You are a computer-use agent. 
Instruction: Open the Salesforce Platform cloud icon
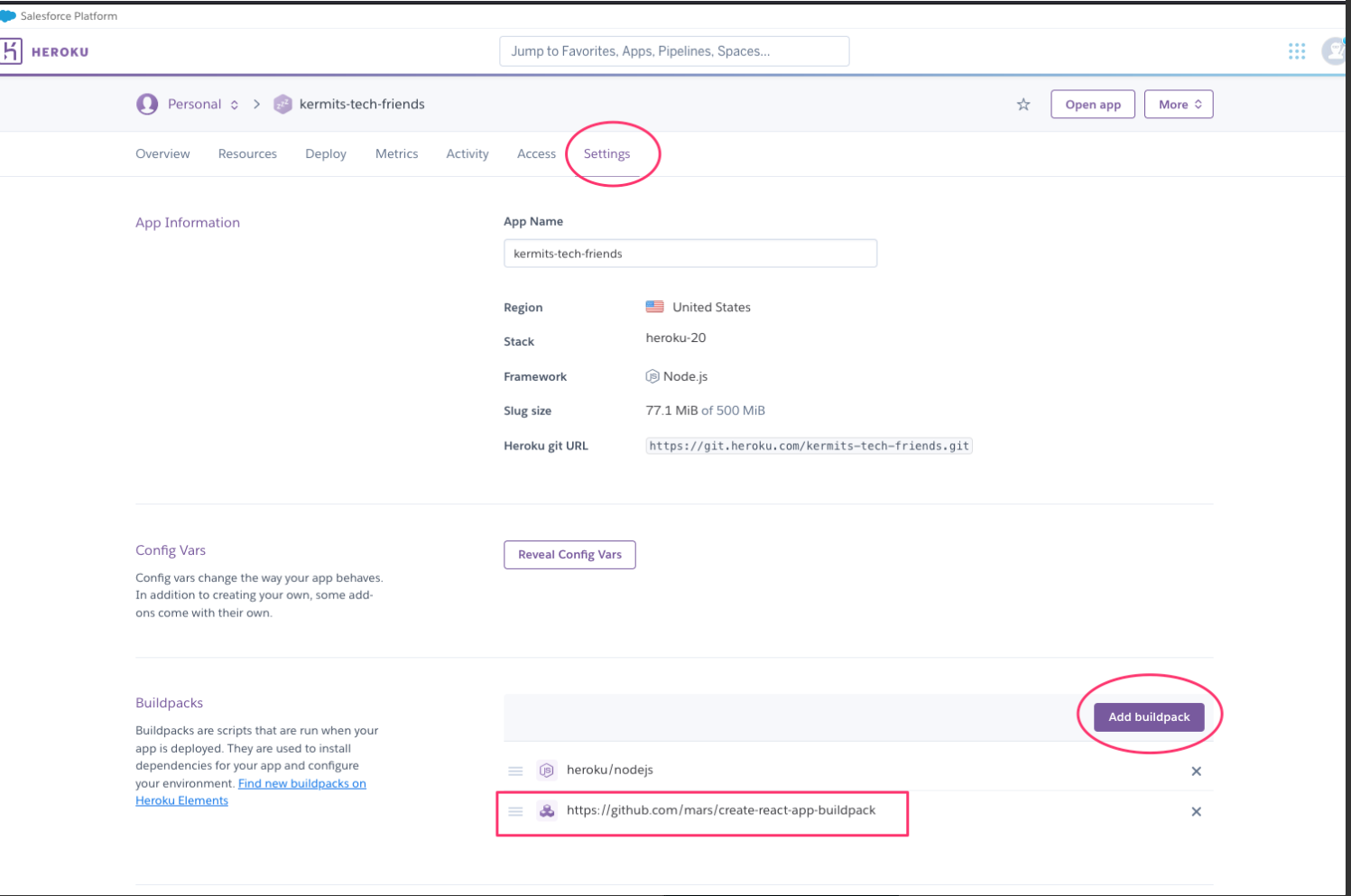(8, 16)
